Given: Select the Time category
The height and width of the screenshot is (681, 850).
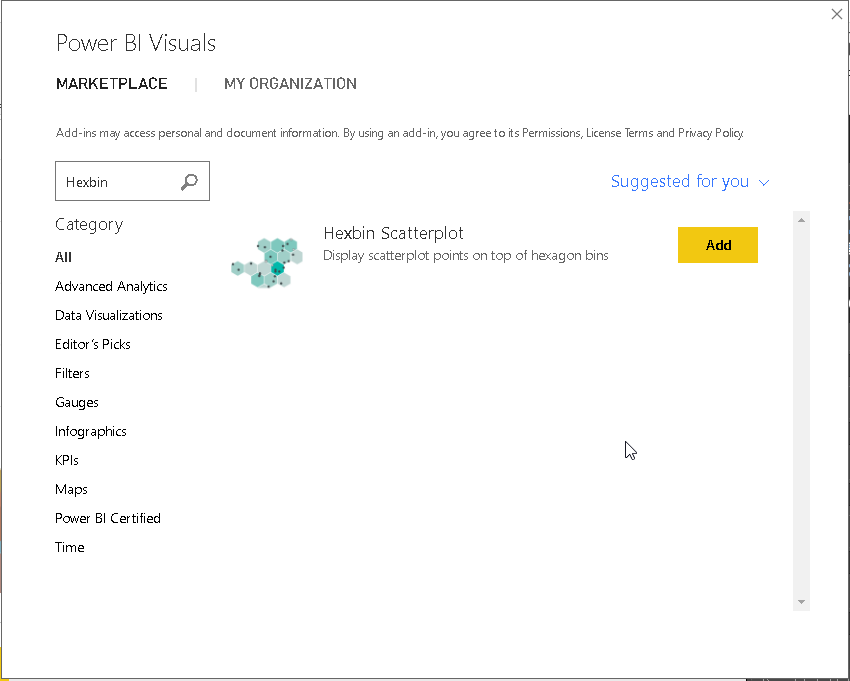Looking at the screenshot, I should coord(69,547).
